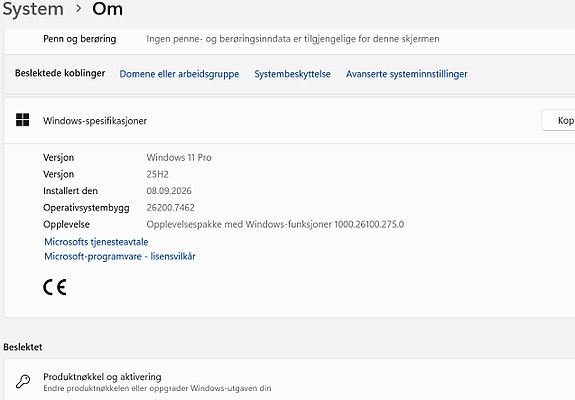
Task: Click the Om breadcrumb title
Action: (x=107, y=9)
